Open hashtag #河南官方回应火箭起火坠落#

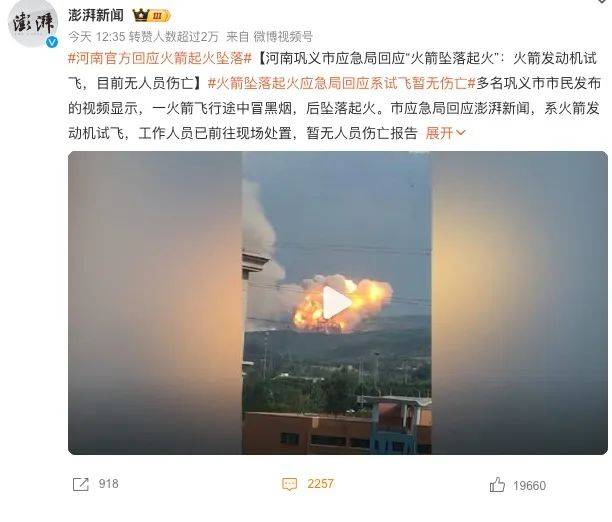tap(160, 58)
